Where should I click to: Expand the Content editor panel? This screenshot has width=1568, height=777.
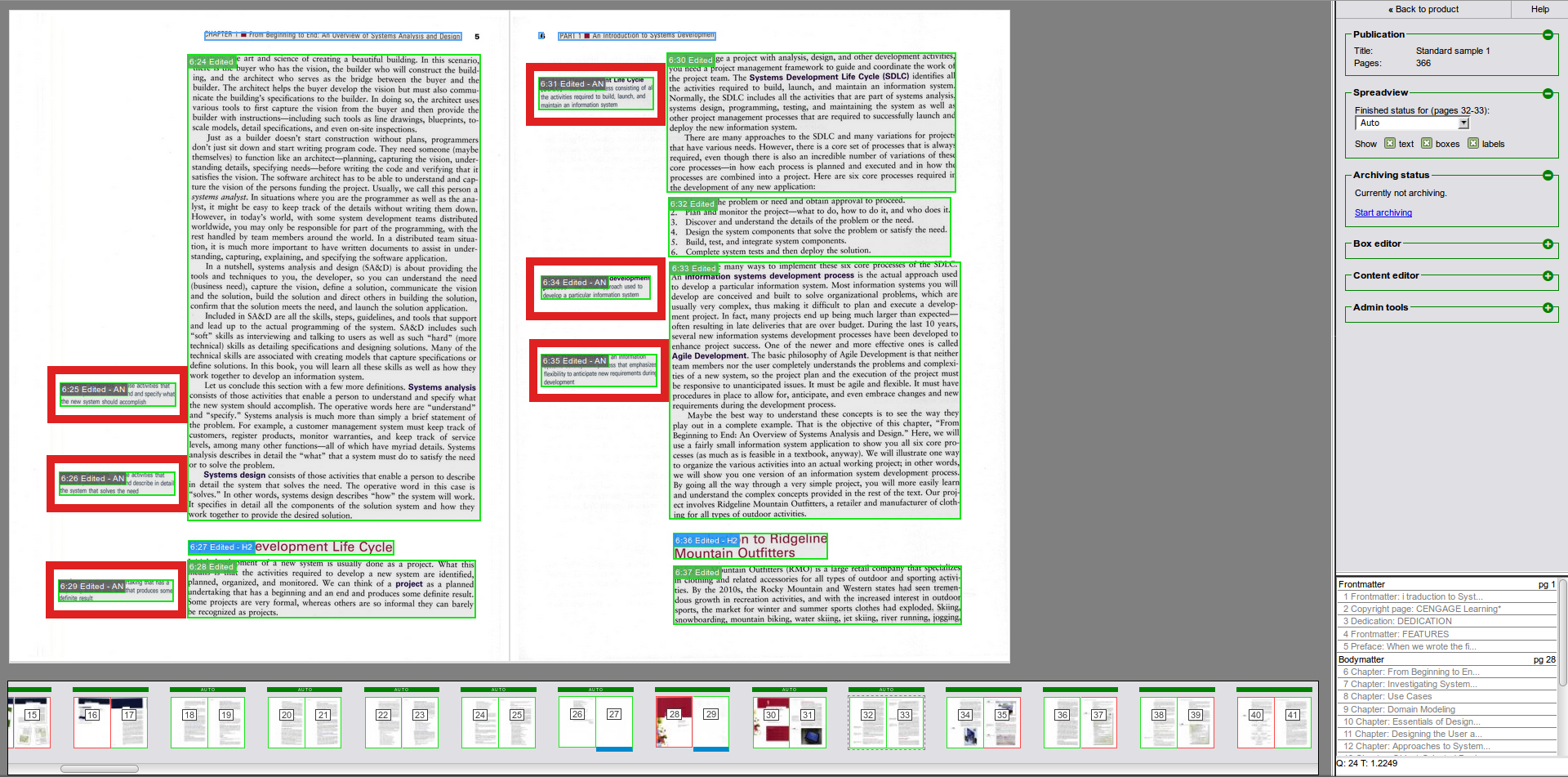click(1547, 276)
